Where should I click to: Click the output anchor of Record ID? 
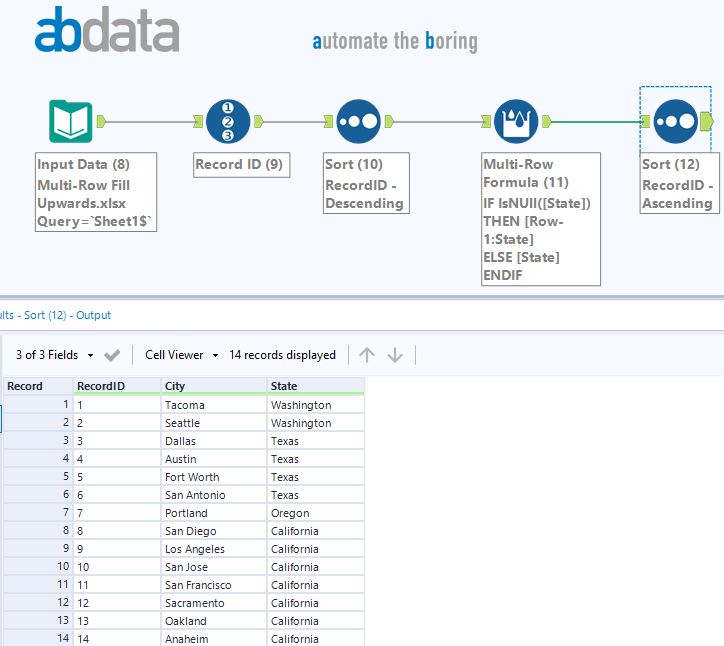coord(259,121)
